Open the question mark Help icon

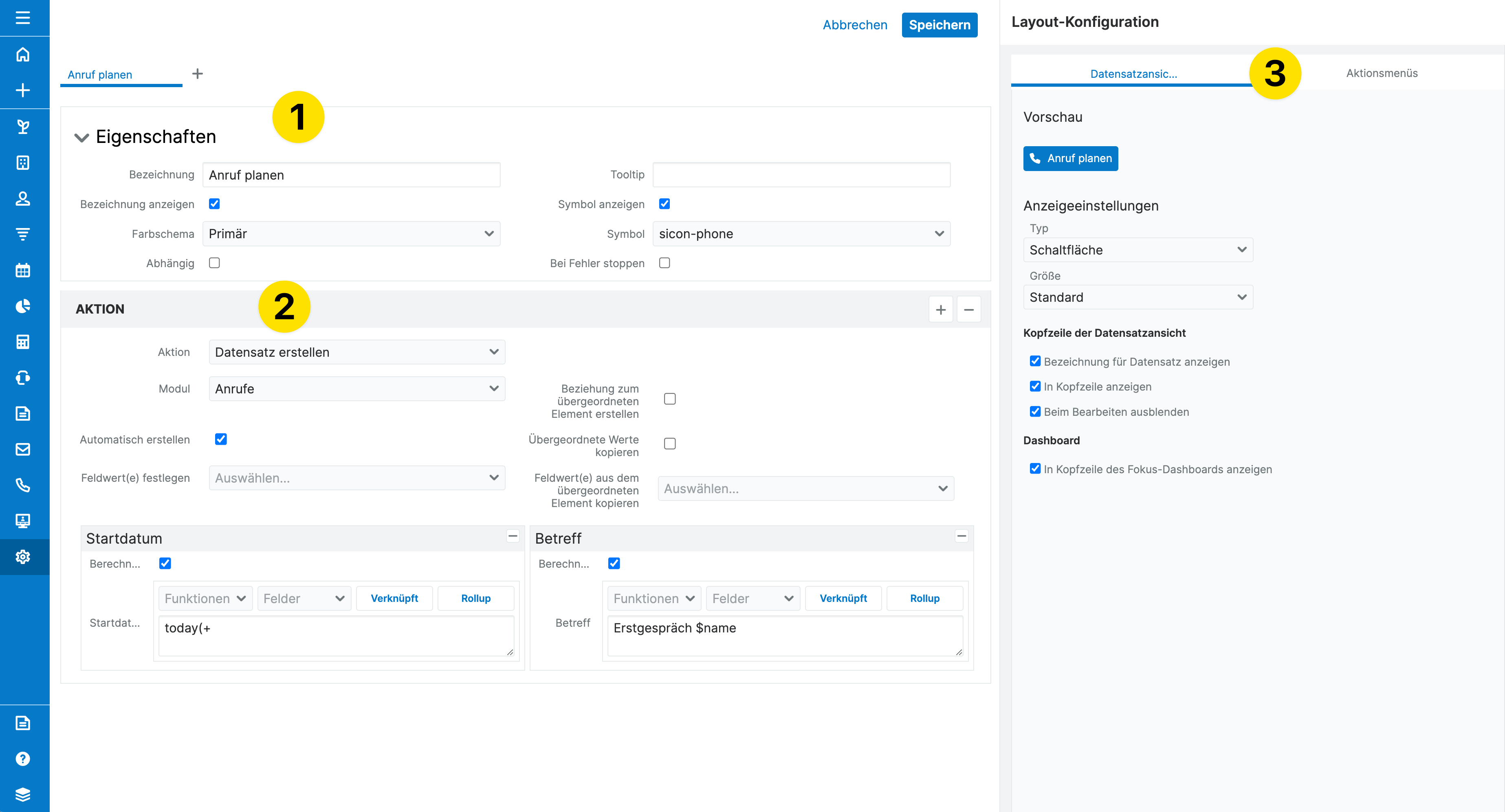click(x=23, y=759)
